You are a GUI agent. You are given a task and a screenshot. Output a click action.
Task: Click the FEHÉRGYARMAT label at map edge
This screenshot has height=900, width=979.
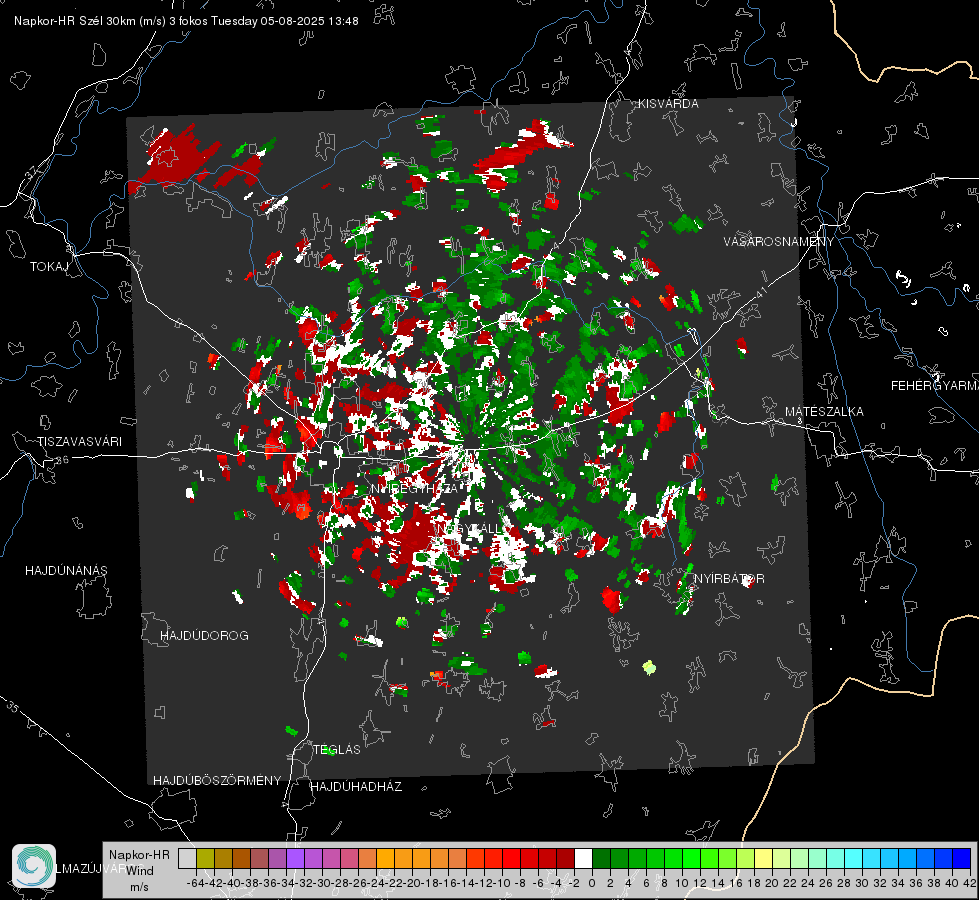tap(934, 386)
